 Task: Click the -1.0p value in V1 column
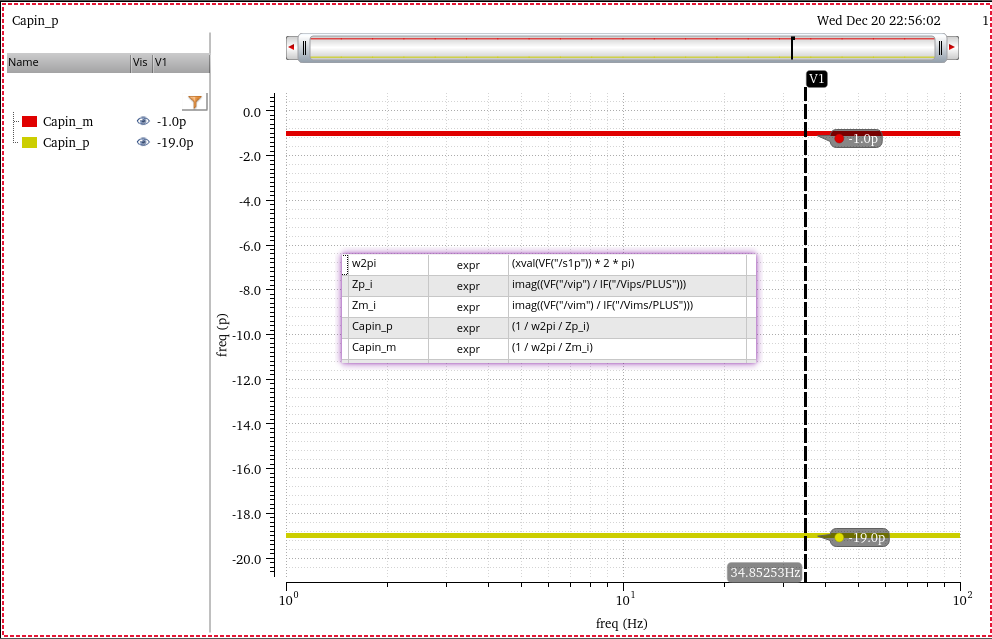pyautogui.click(x=171, y=121)
